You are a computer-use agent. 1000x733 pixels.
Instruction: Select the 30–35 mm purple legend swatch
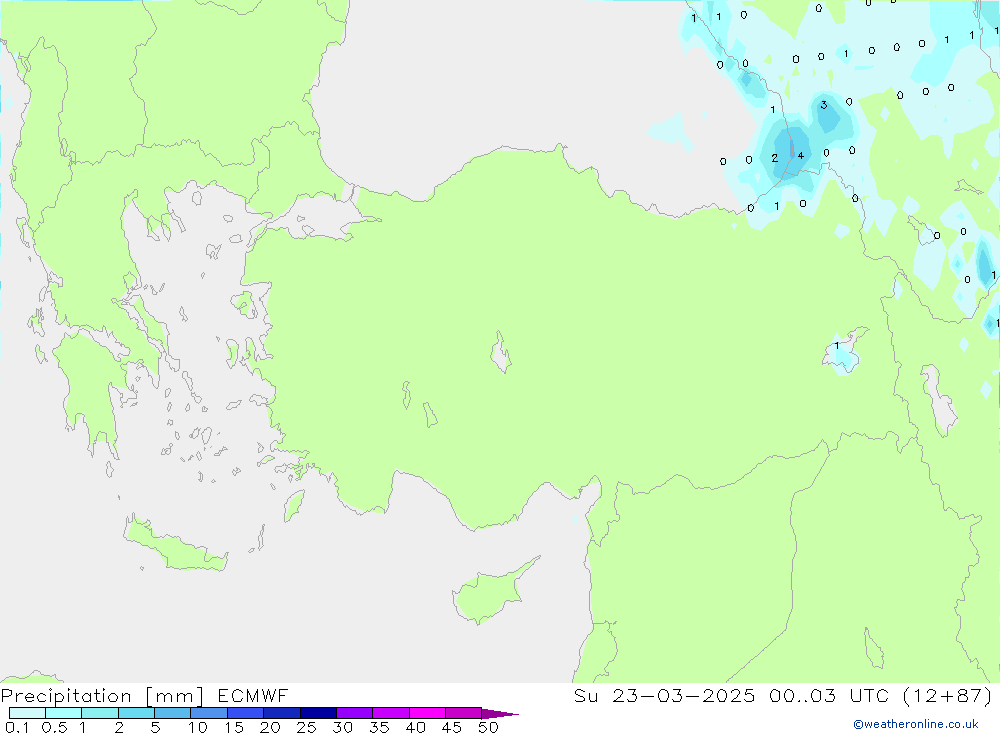[x=355, y=713]
